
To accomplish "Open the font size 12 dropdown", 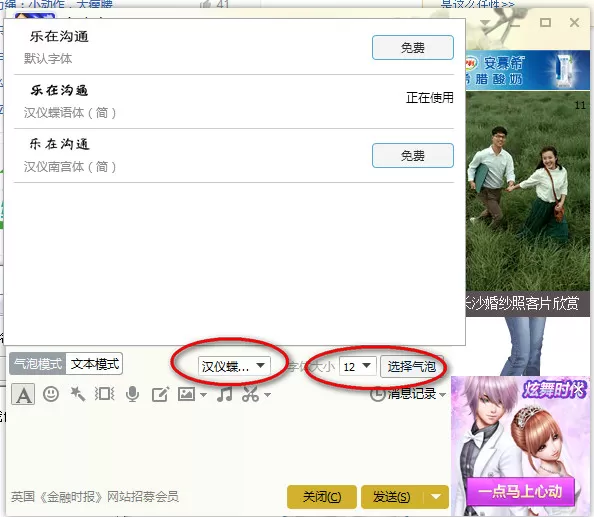I will [358, 366].
